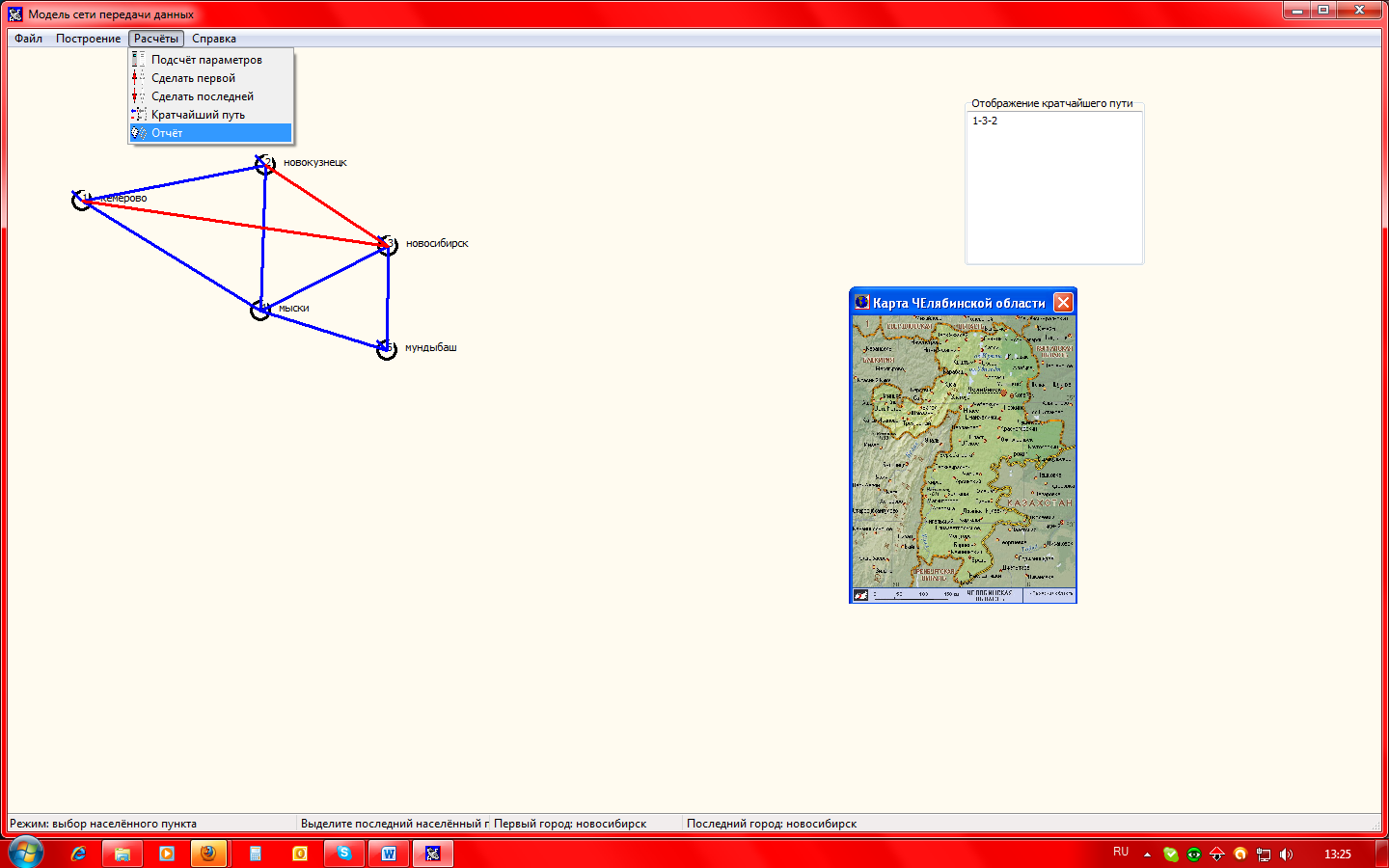Screen dimensions: 1389x868
Task: Open the Построение menu
Action: pyautogui.click(x=88, y=39)
